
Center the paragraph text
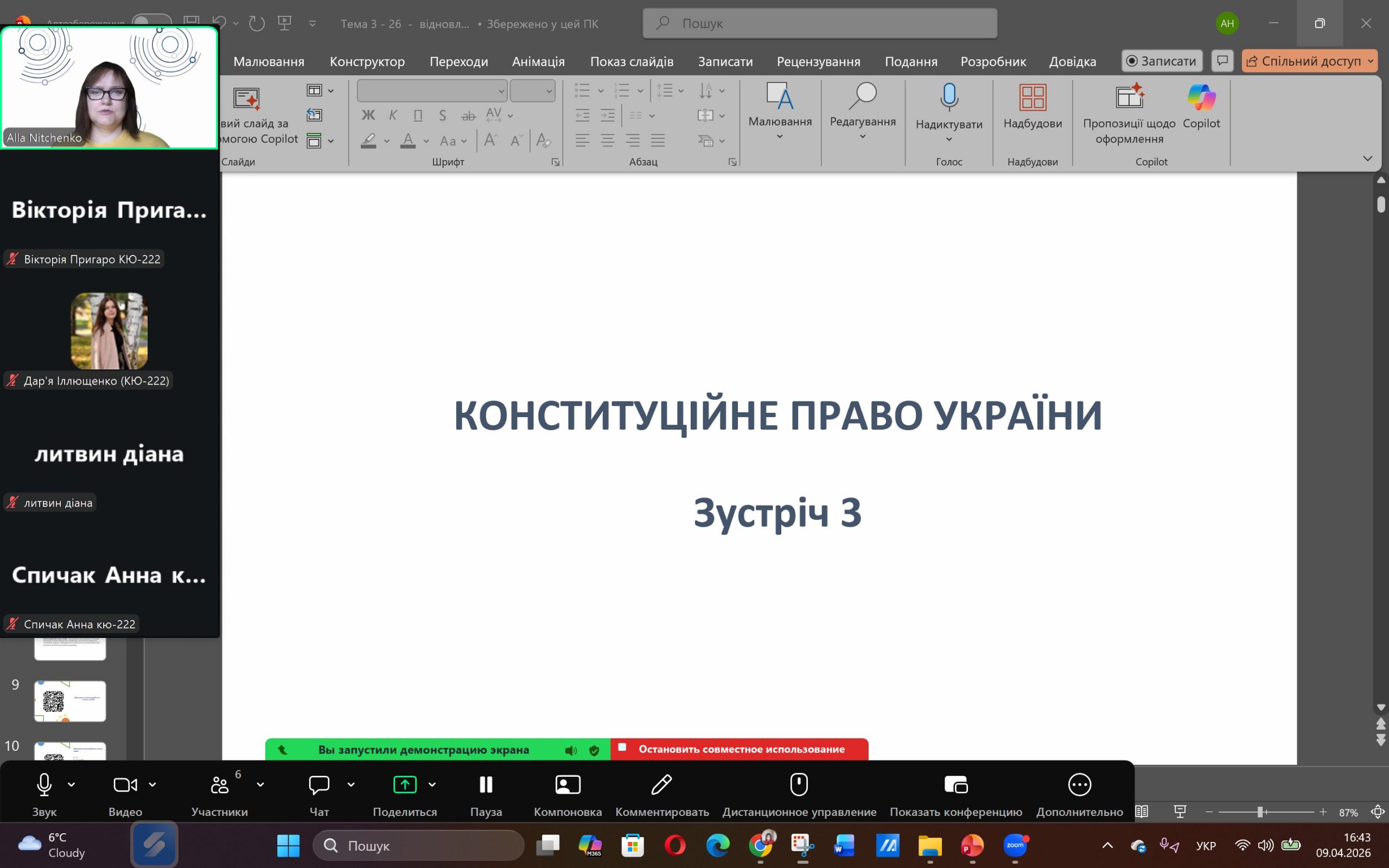[x=607, y=140]
